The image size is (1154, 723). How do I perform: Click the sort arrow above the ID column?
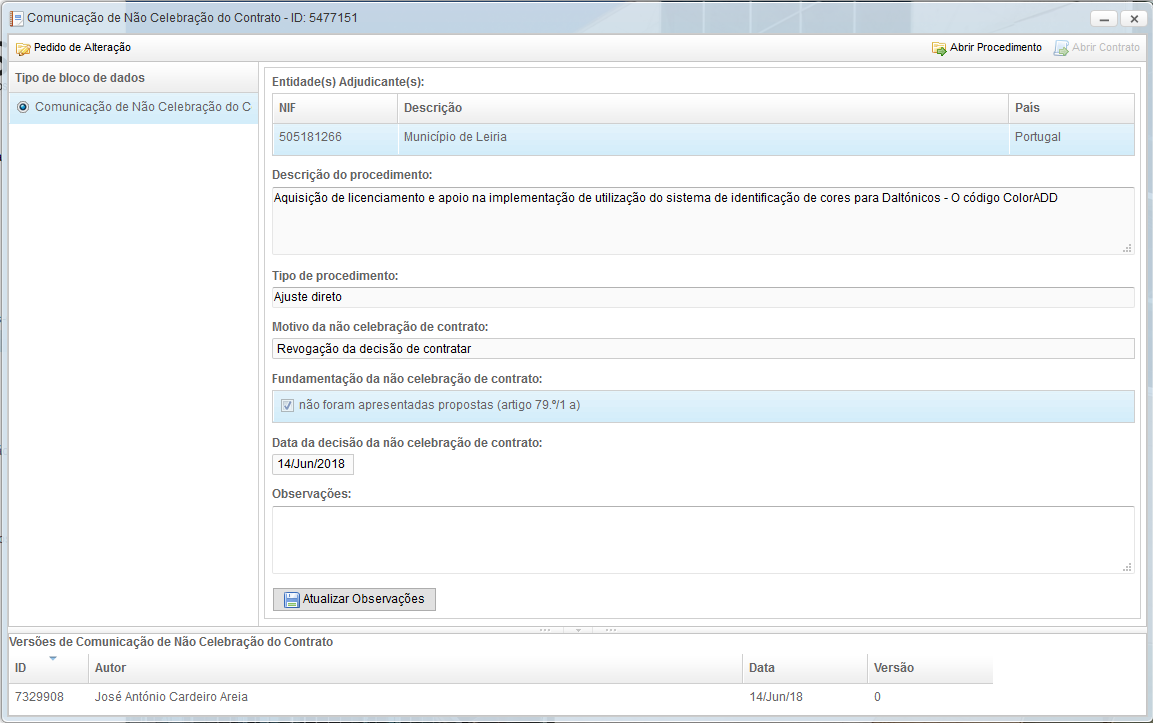(x=52, y=658)
